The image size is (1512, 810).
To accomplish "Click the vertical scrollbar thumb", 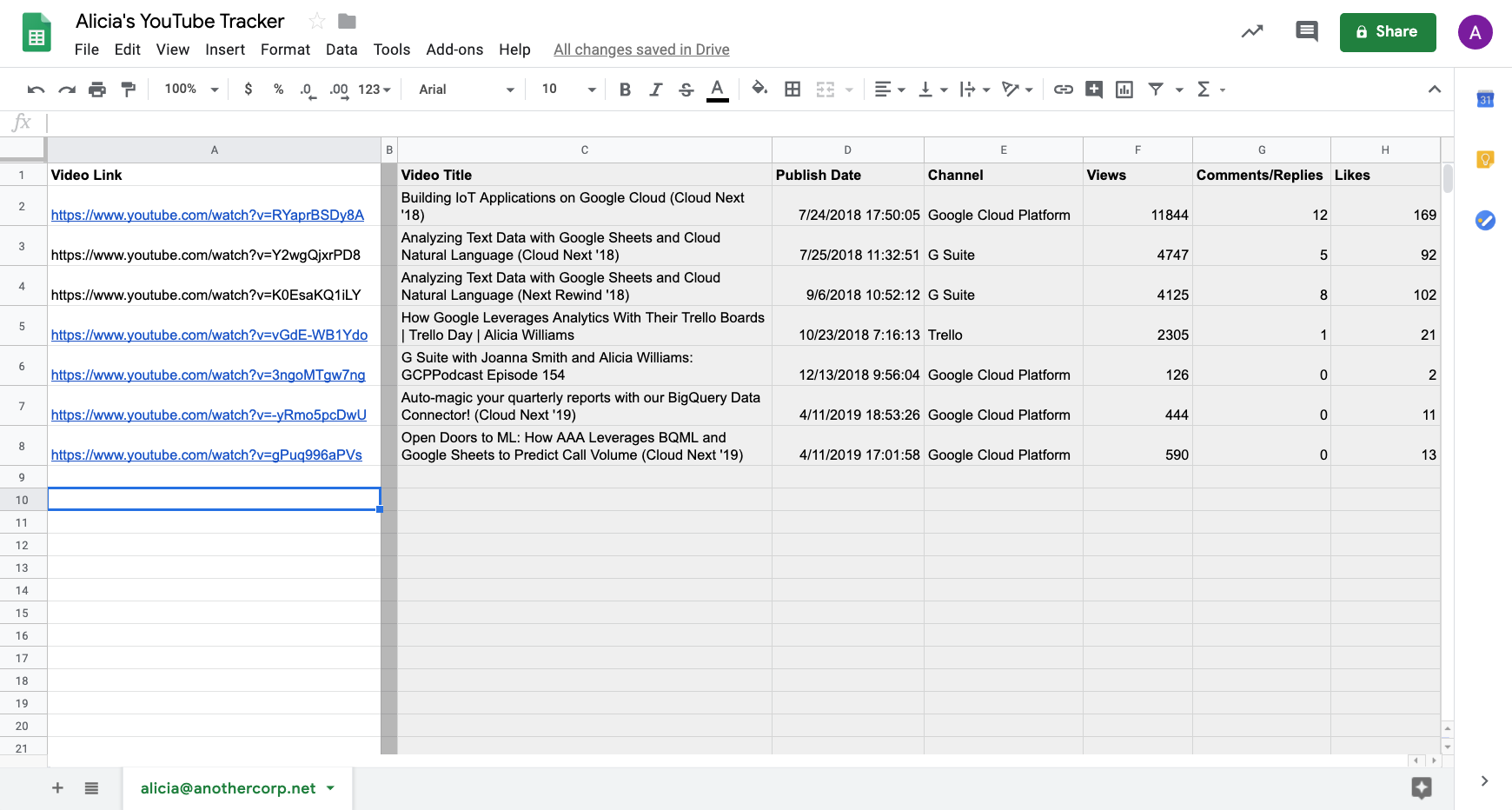I will [1448, 177].
